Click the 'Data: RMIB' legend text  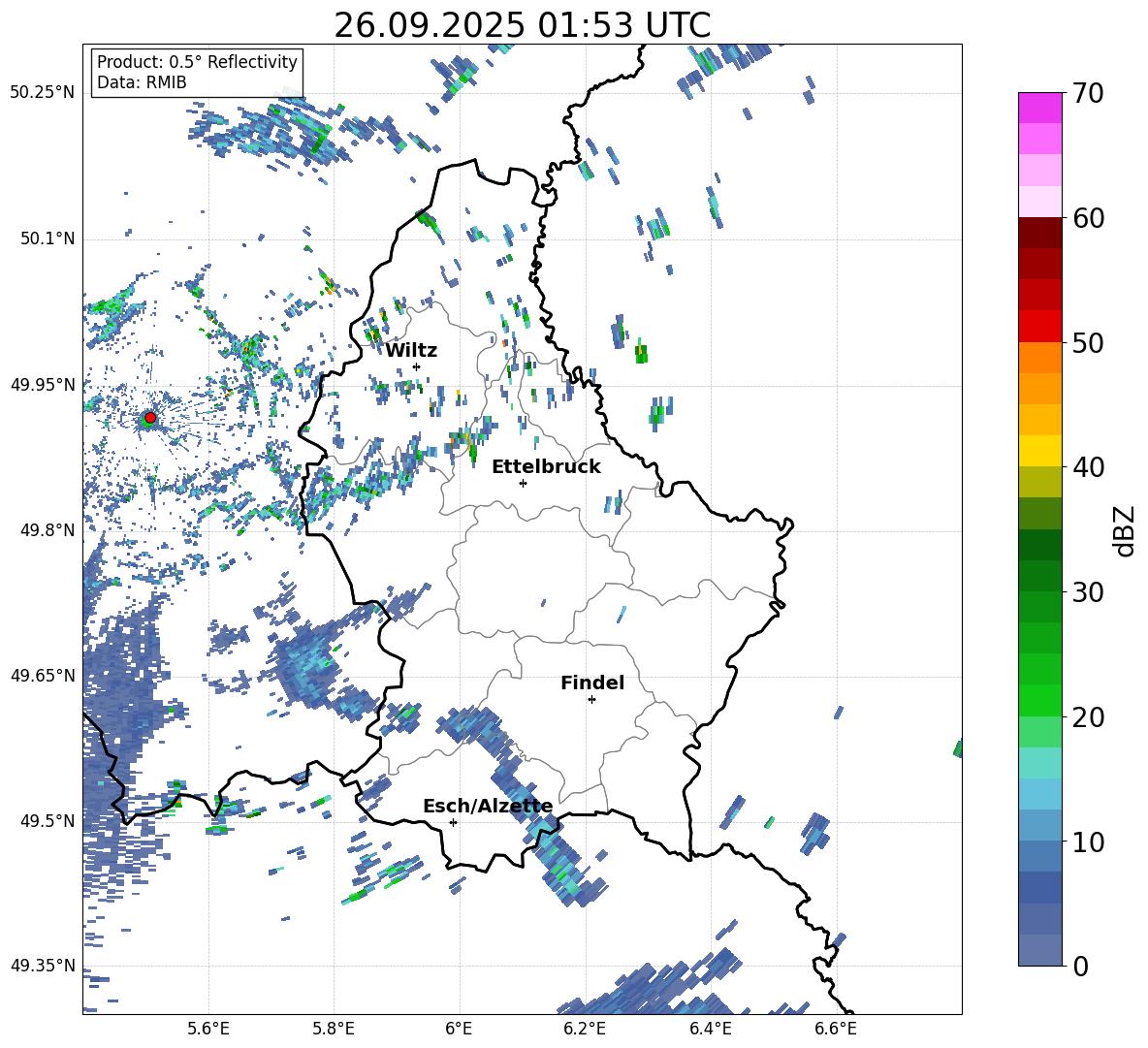(142, 82)
